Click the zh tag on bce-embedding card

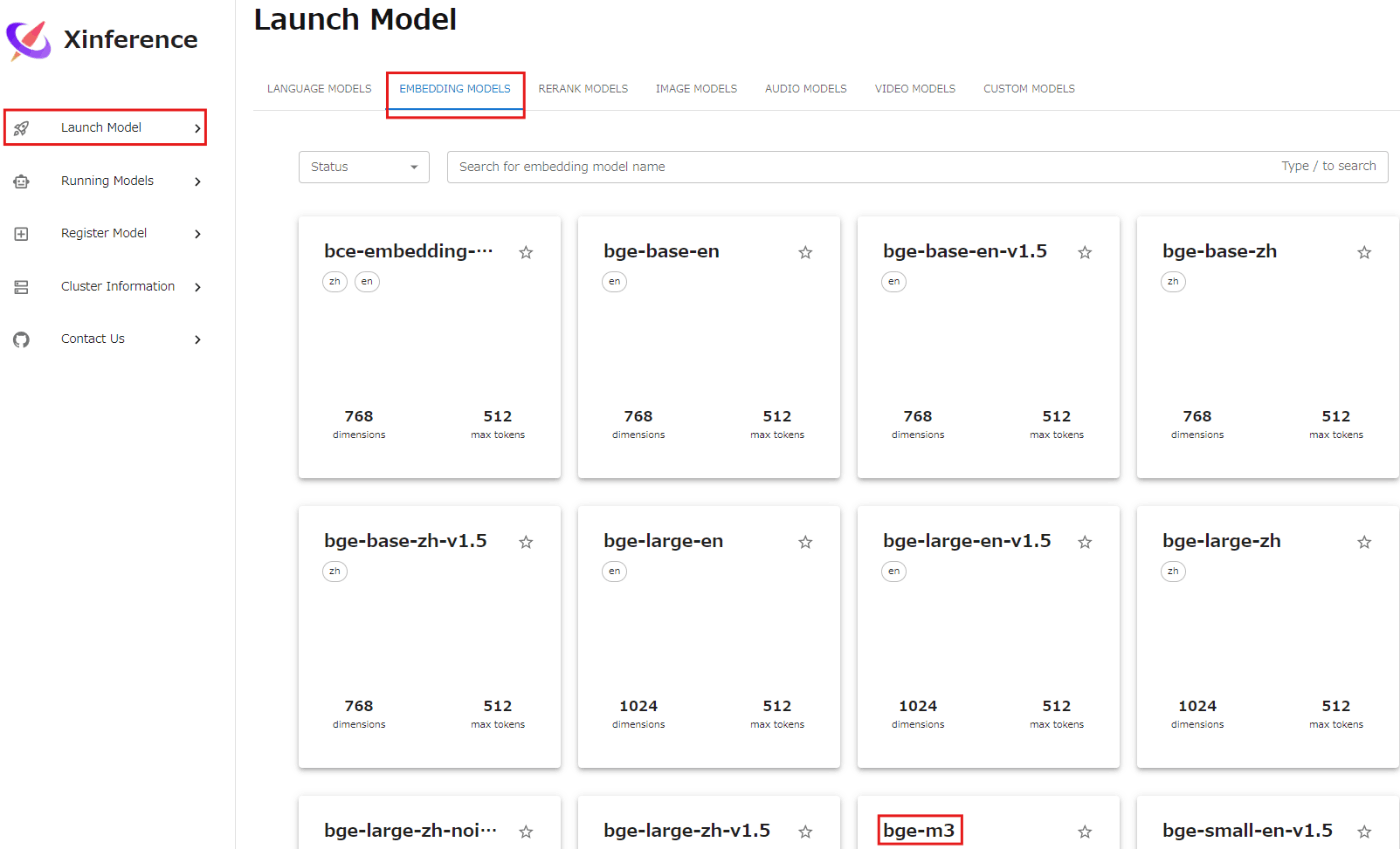pyautogui.click(x=335, y=282)
